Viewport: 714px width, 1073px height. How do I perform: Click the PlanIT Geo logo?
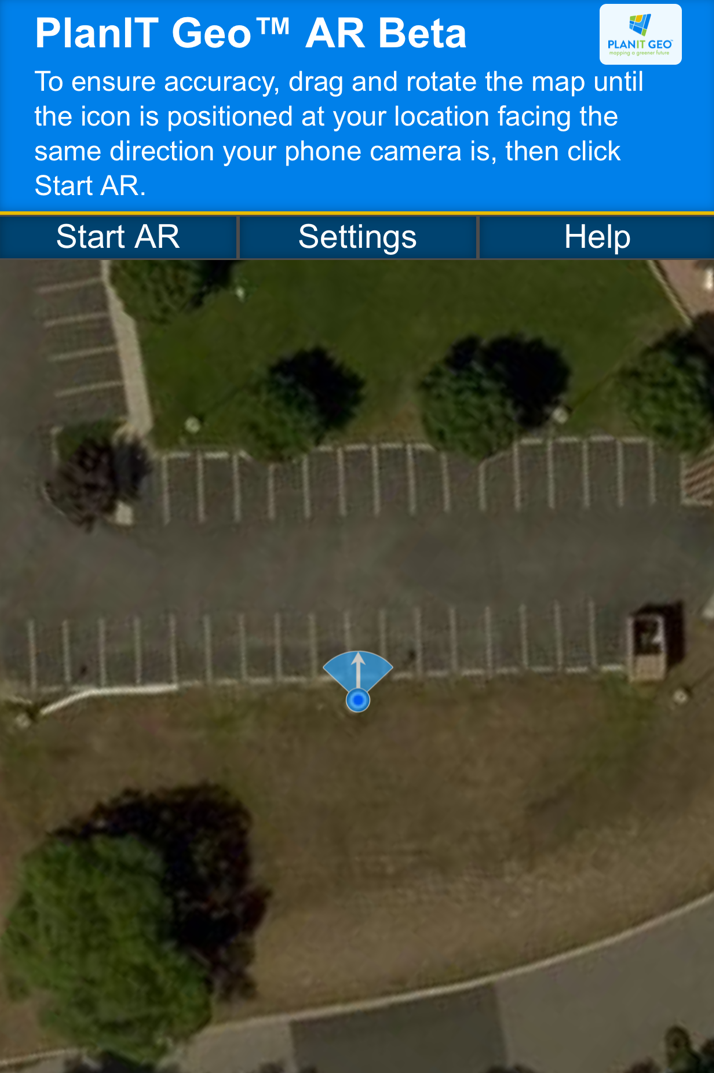(640, 34)
